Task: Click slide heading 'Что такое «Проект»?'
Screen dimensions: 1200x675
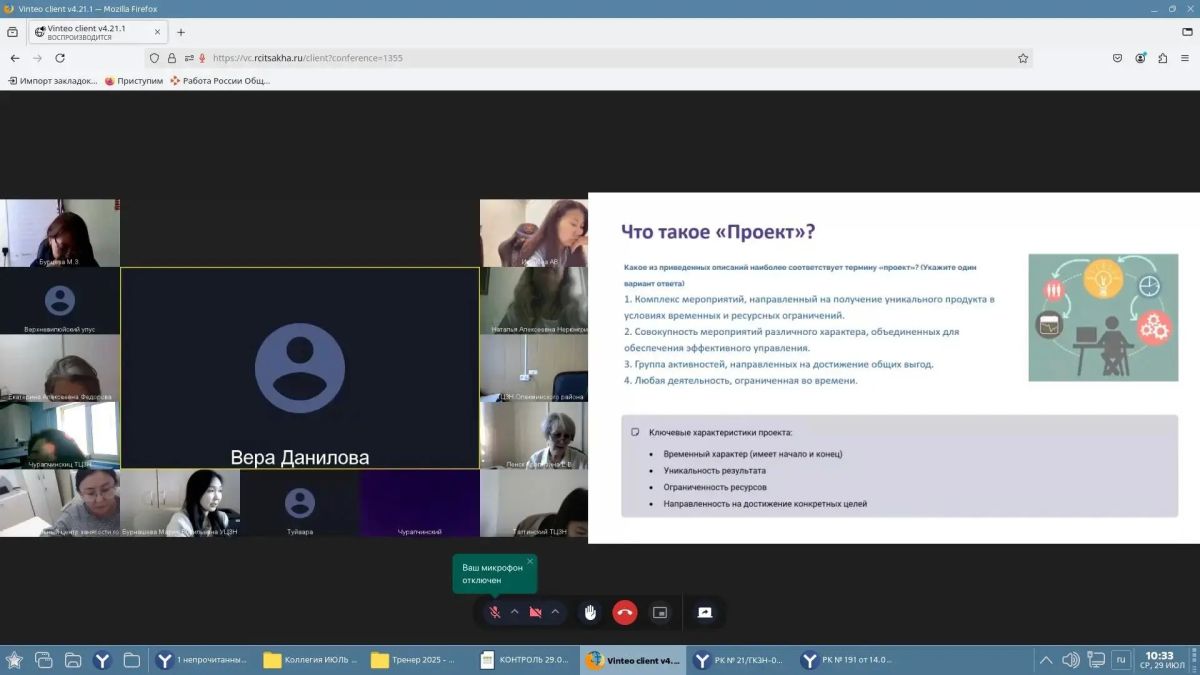Action: pyautogui.click(x=718, y=232)
